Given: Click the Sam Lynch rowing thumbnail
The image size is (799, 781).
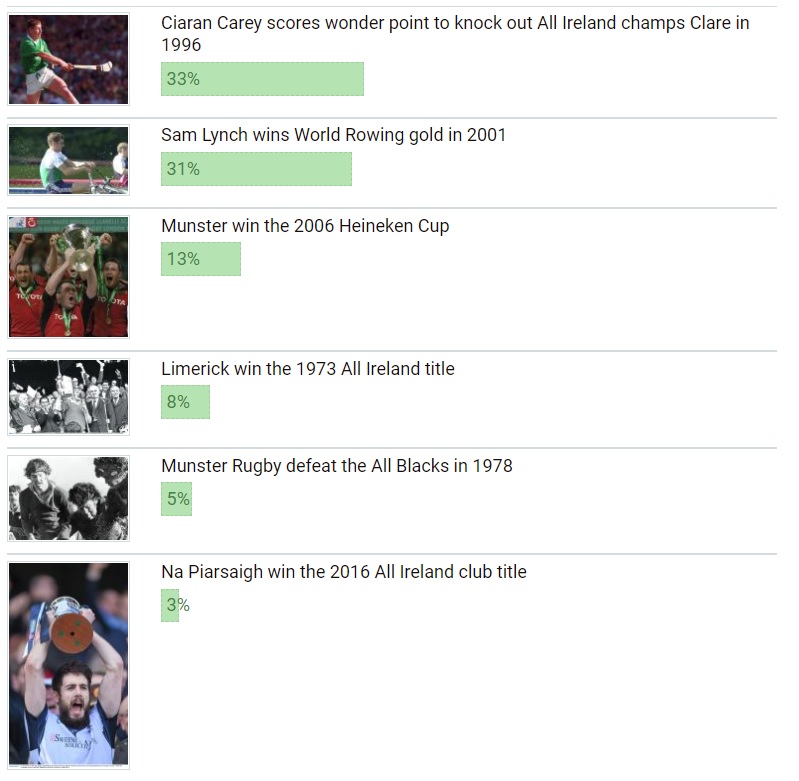Looking at the screenshot, I should tap(68, 160).
